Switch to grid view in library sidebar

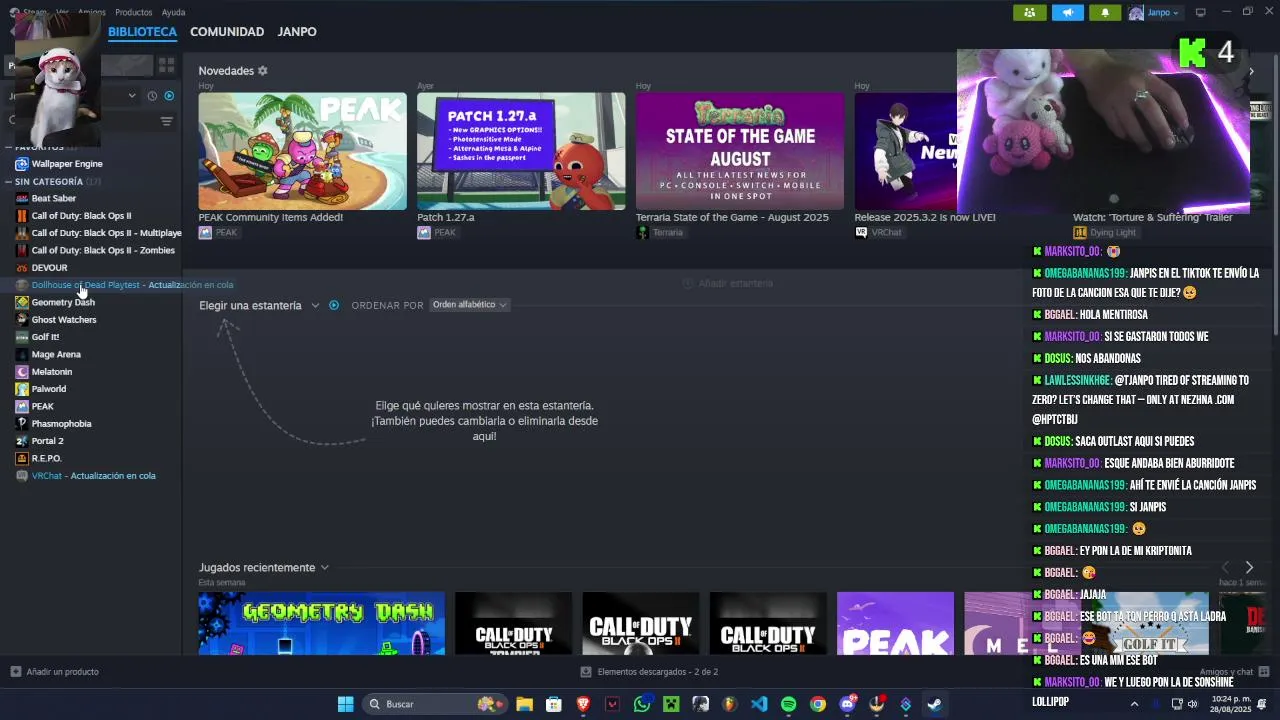[166, 65]
